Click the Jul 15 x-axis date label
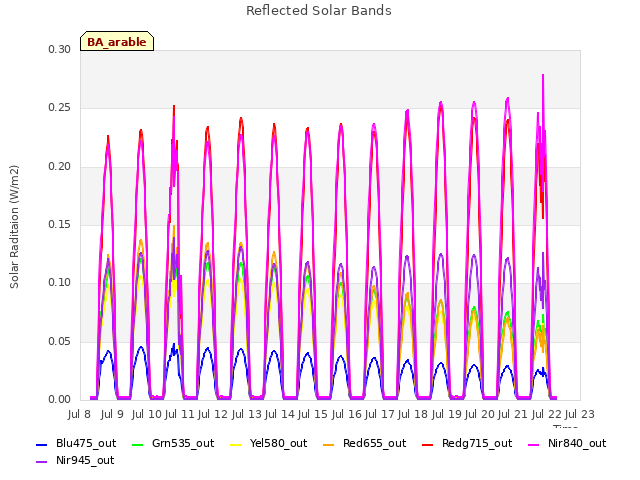Screen dimensions: 640x480 pos(313,414)
